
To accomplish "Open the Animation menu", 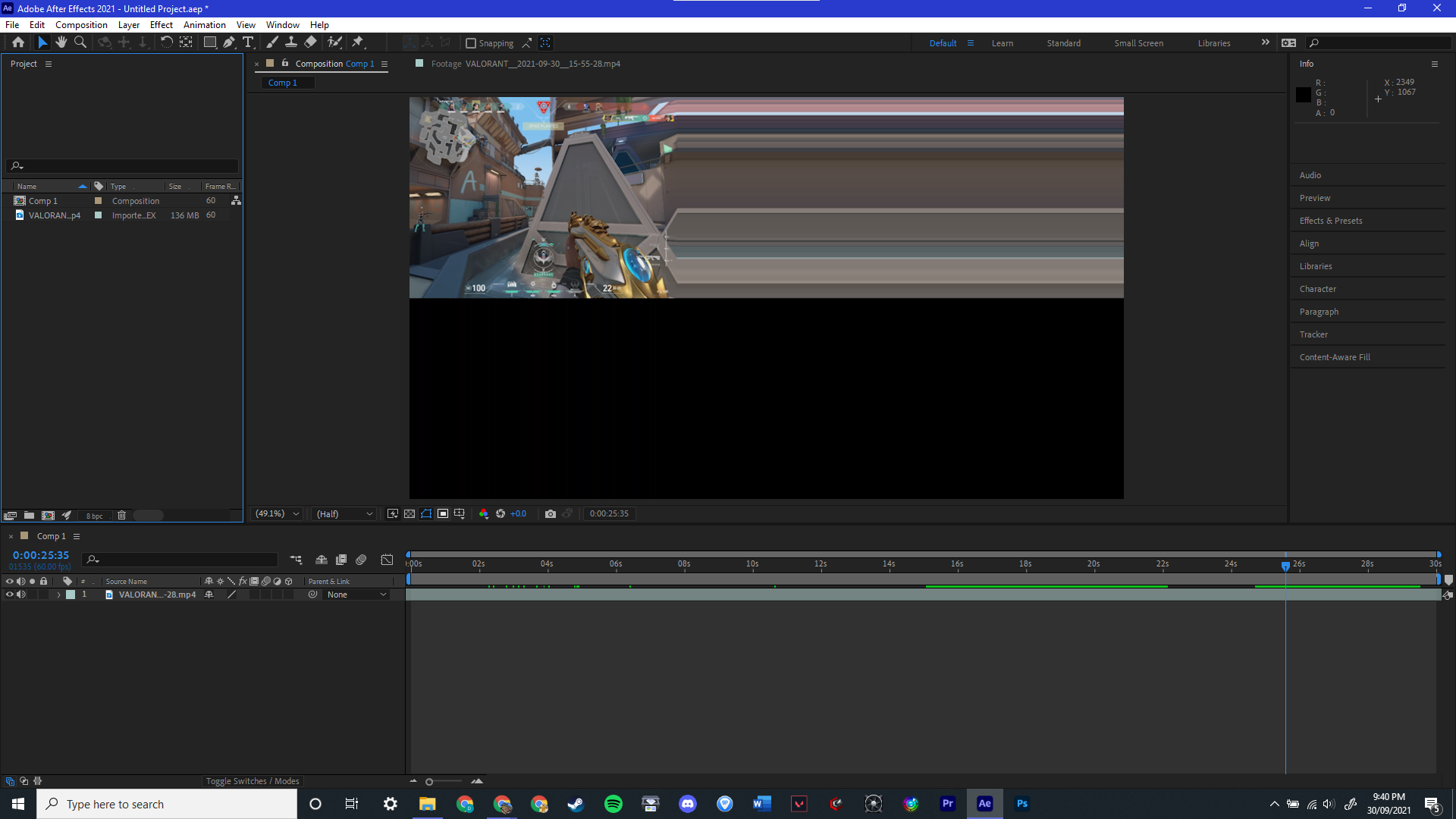I will pos(205,25).
